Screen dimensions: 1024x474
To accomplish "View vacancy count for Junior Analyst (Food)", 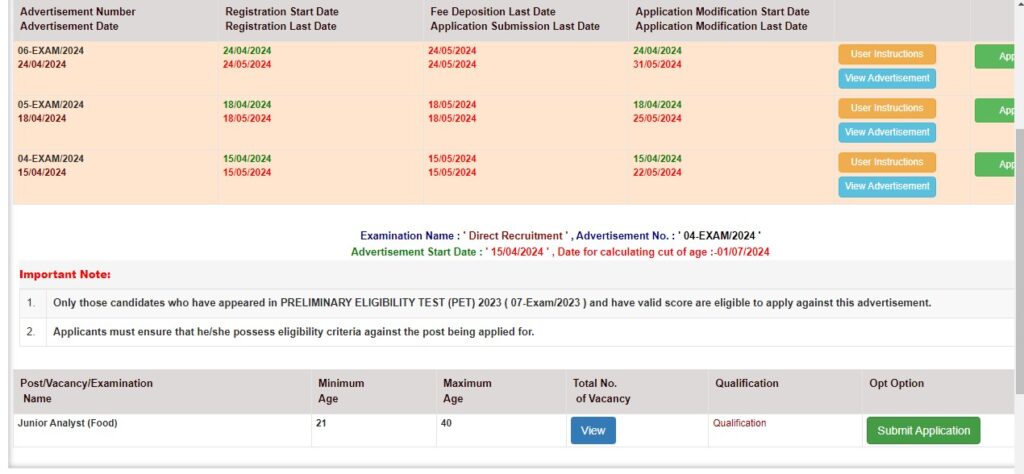I will (x=593, y=431).
